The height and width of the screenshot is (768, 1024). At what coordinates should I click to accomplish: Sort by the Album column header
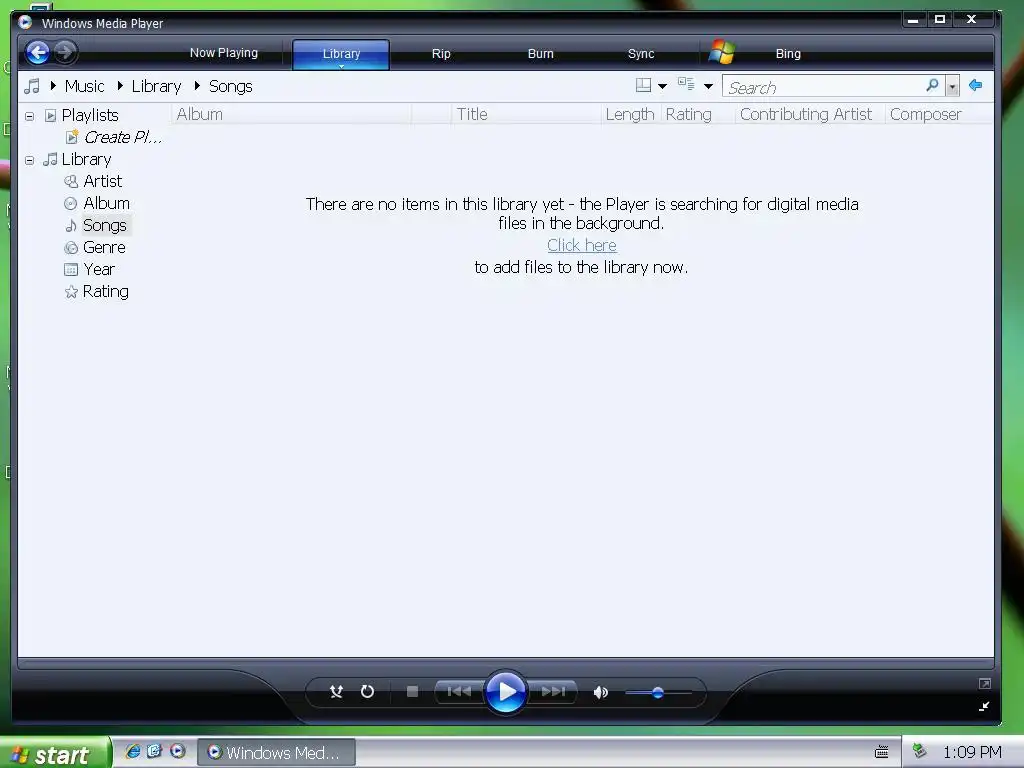click(x=291, y=114)
